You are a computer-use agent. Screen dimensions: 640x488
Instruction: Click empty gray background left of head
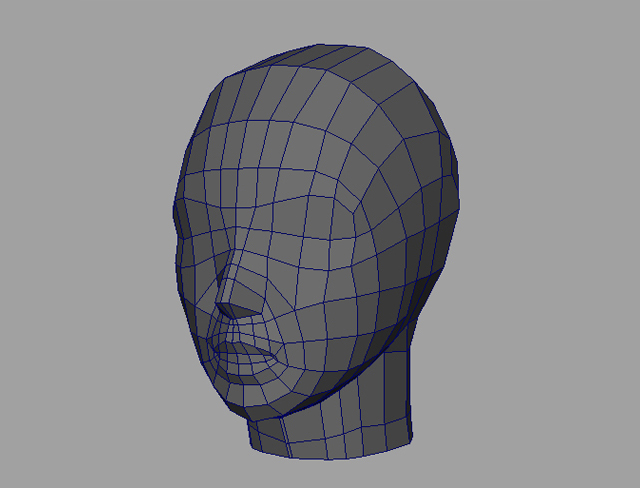pos(80,250)
